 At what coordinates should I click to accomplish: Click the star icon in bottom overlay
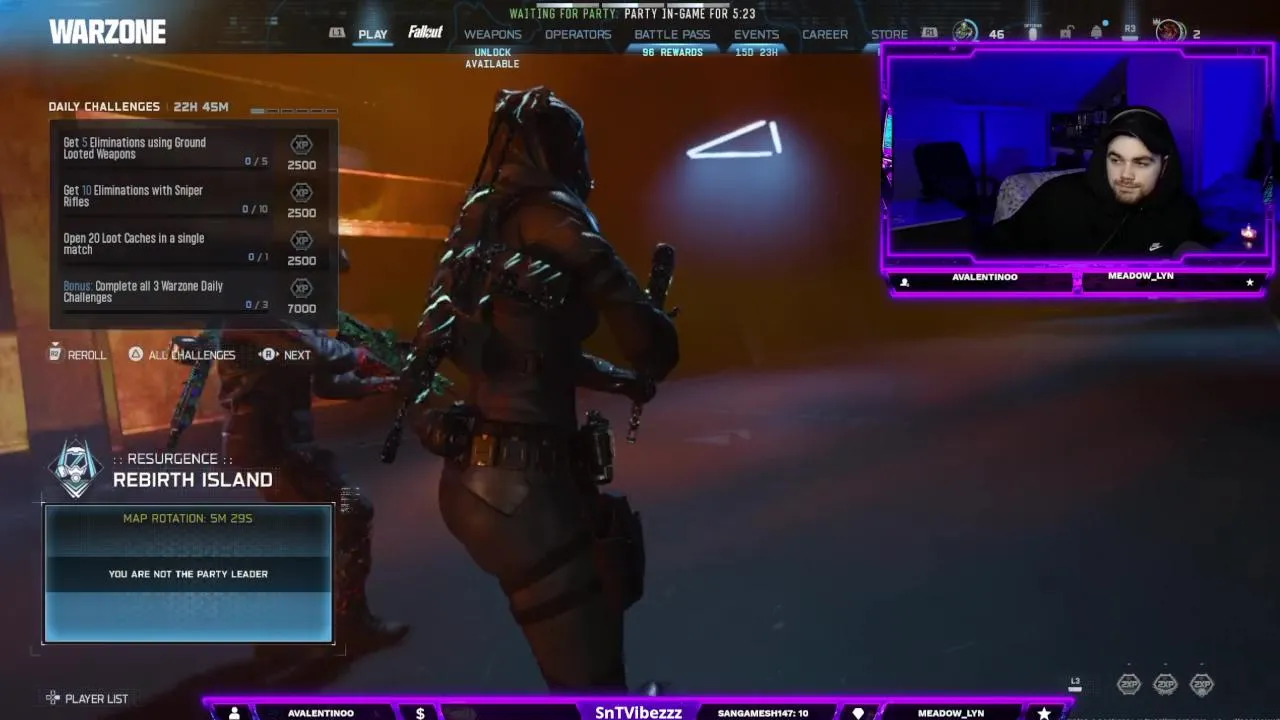(1043, 713)
